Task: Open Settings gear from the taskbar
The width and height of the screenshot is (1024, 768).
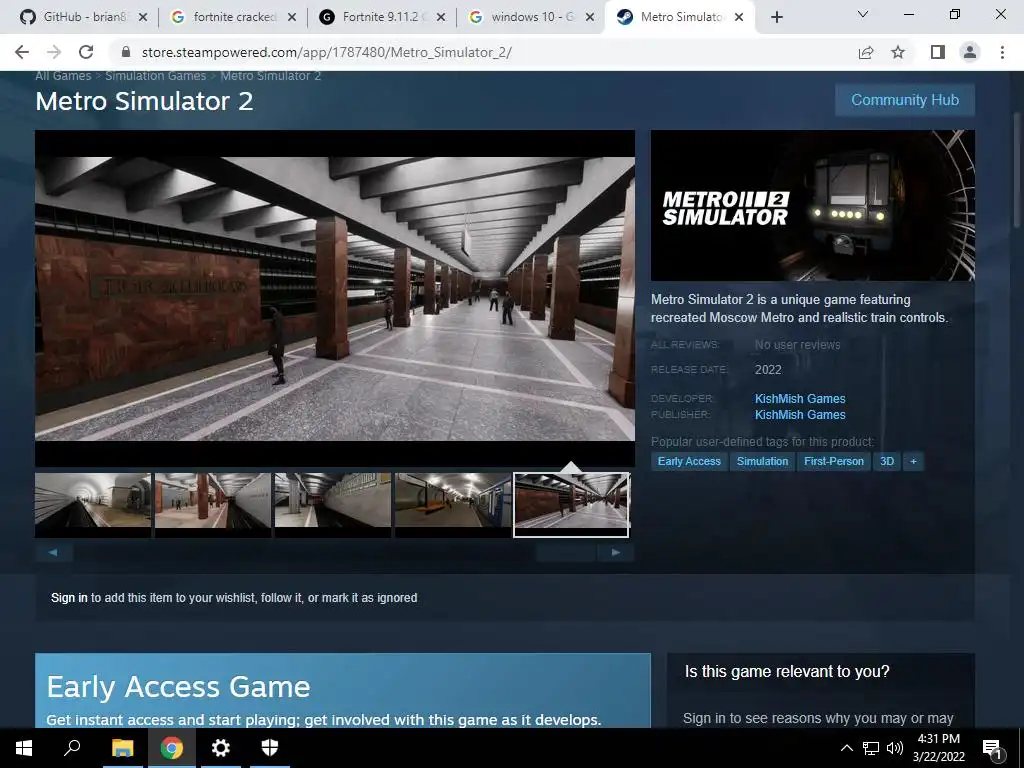Action: 221,748
